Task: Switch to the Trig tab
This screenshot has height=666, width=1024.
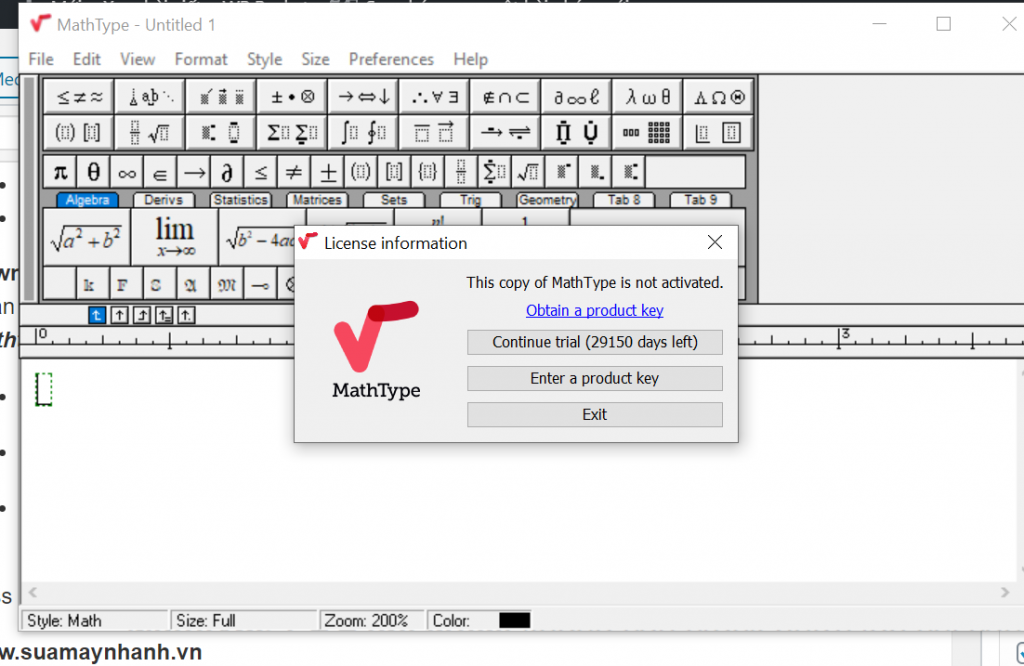Action: point(470,200)
